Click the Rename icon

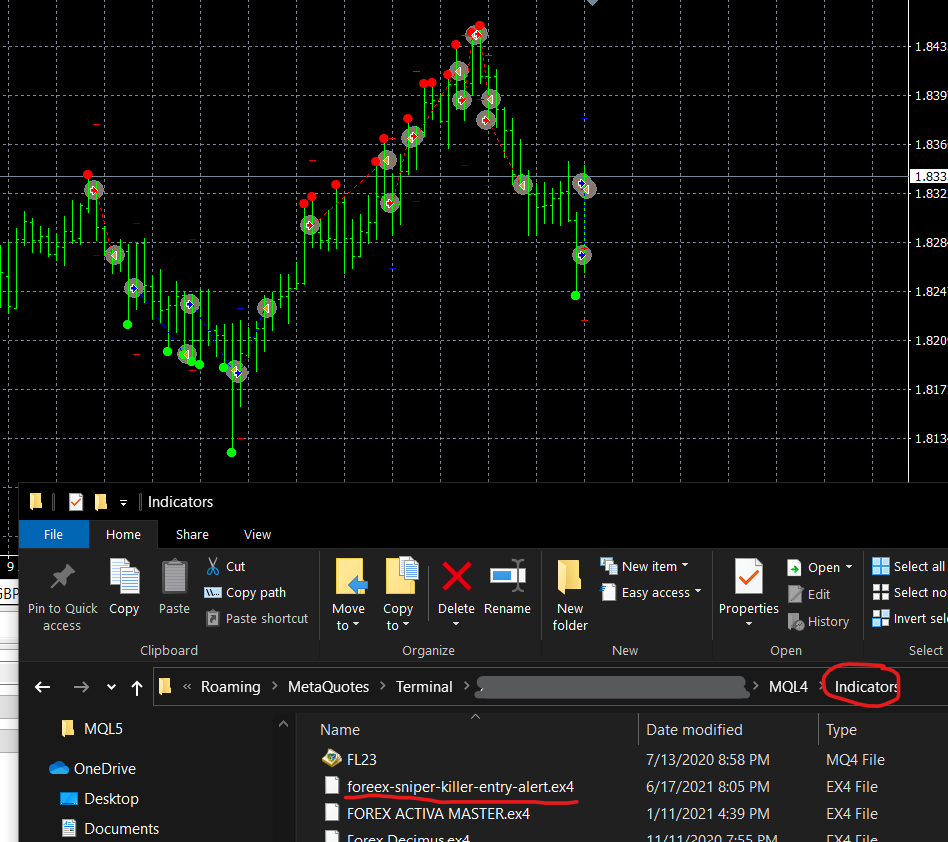point(507,576)
